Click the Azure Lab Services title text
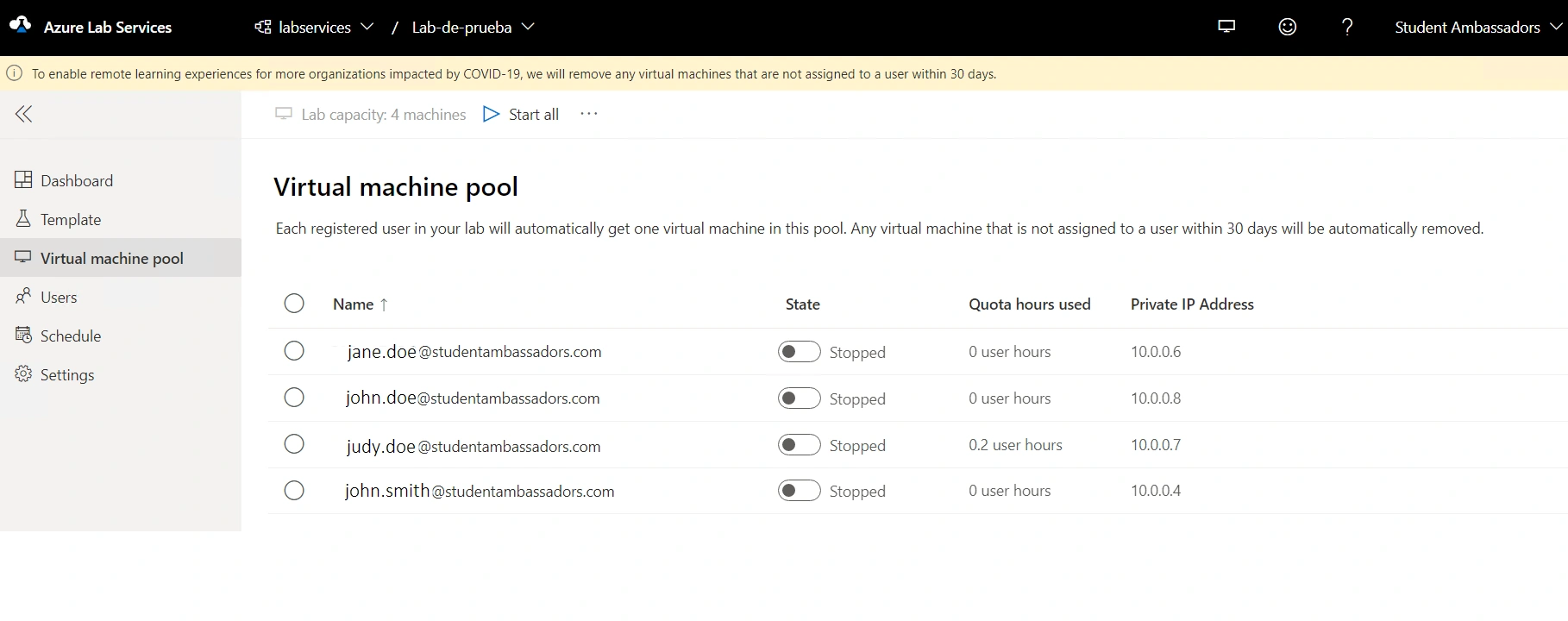The image size is (1568, 621). (108, 27)
